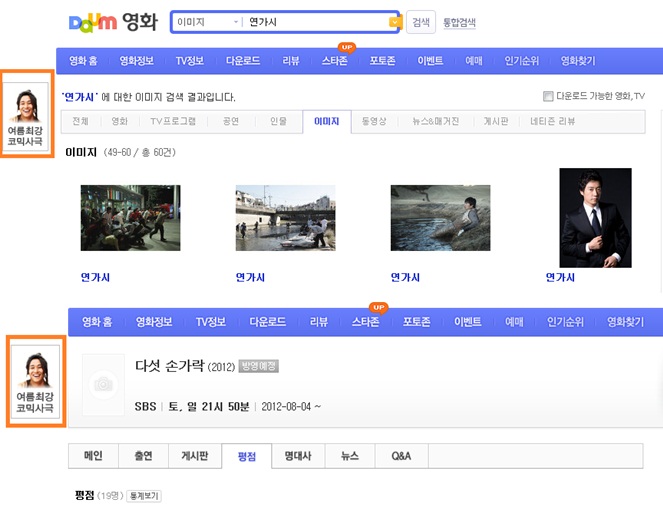Open the man beside stream thumbnail

coord(441,218)
